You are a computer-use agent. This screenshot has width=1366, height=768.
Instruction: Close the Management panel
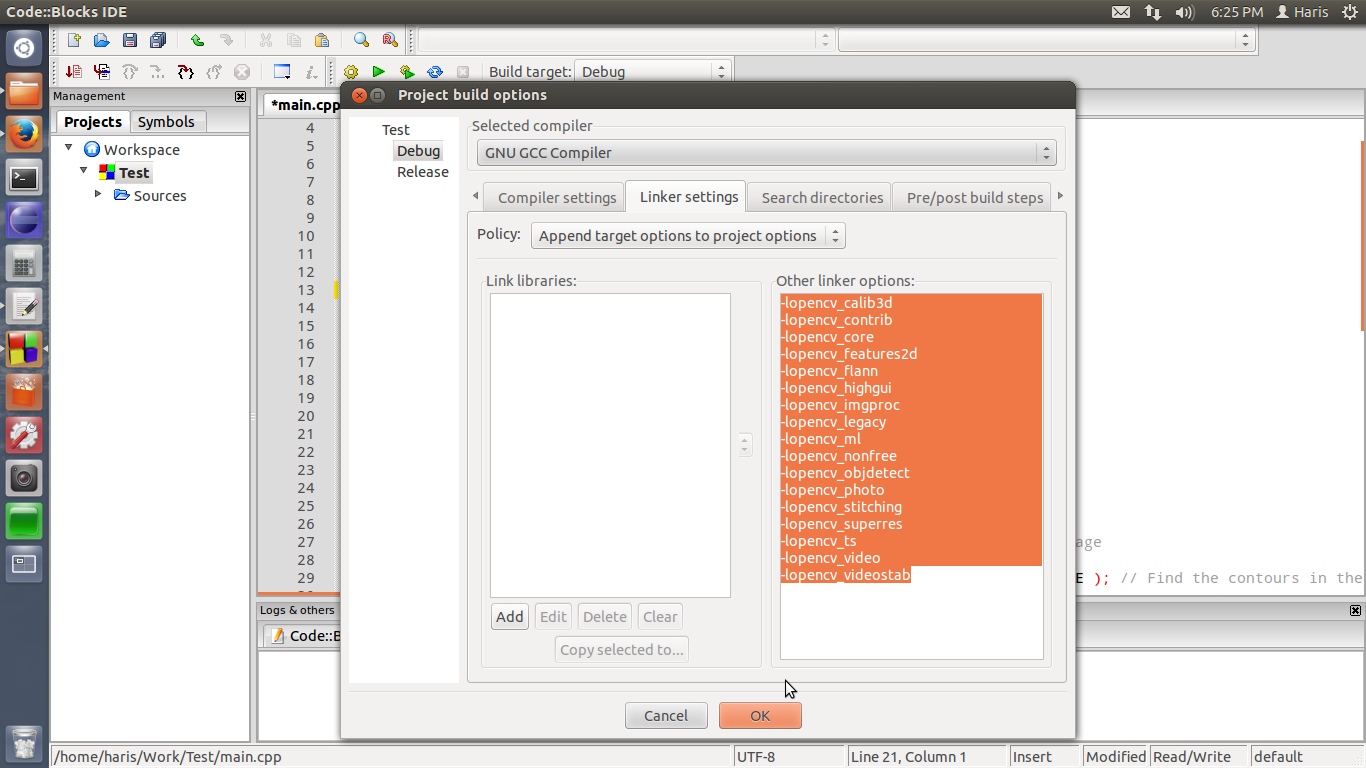coord(240,97)
